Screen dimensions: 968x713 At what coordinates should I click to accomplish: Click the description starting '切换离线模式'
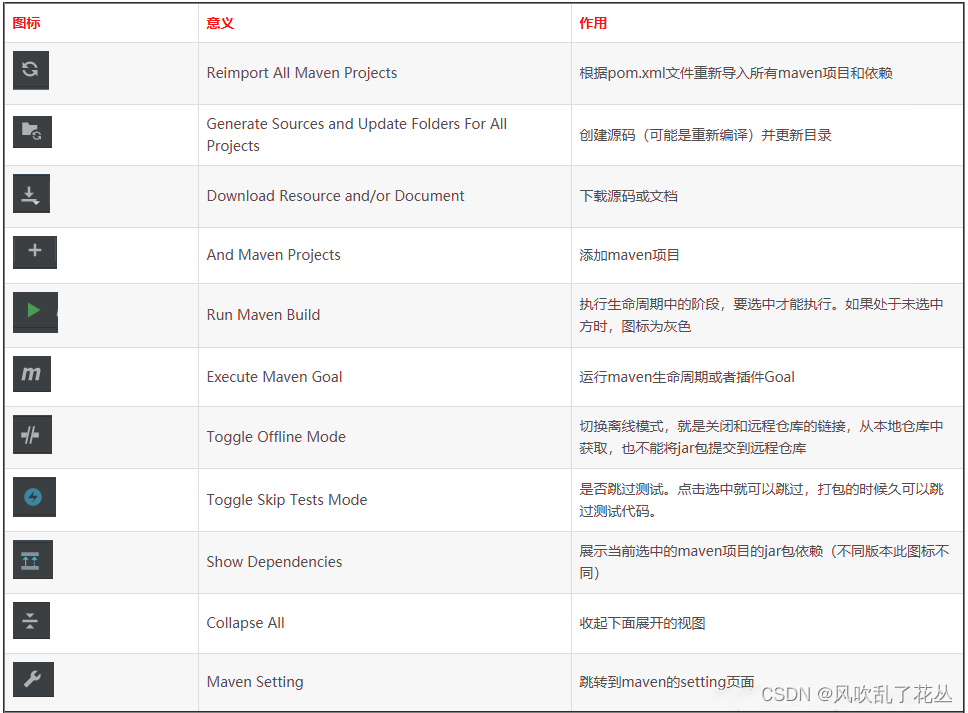pos(761,437)
